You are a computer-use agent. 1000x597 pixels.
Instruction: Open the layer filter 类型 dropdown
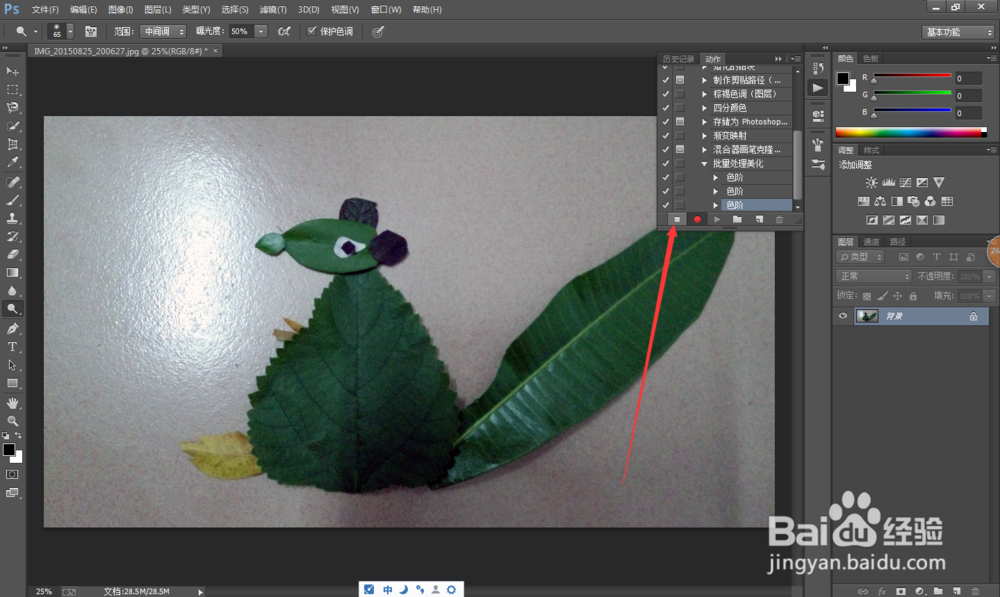[860, 257]
